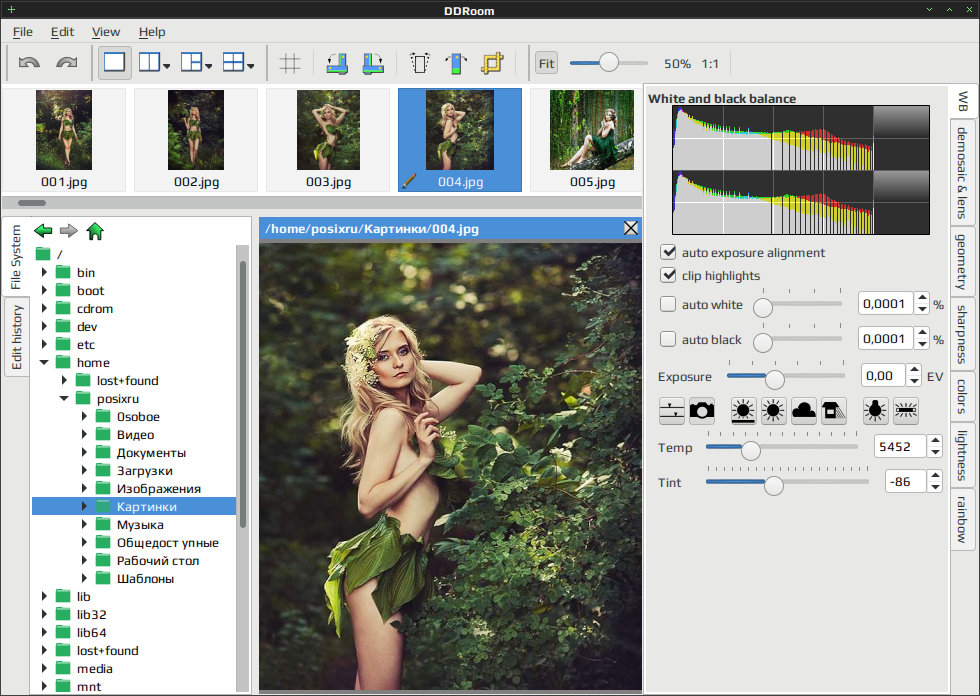Viewport: 980px width, 696px height.
Task: Click the Exposure slider handle
Action: [x=775, y=379]
